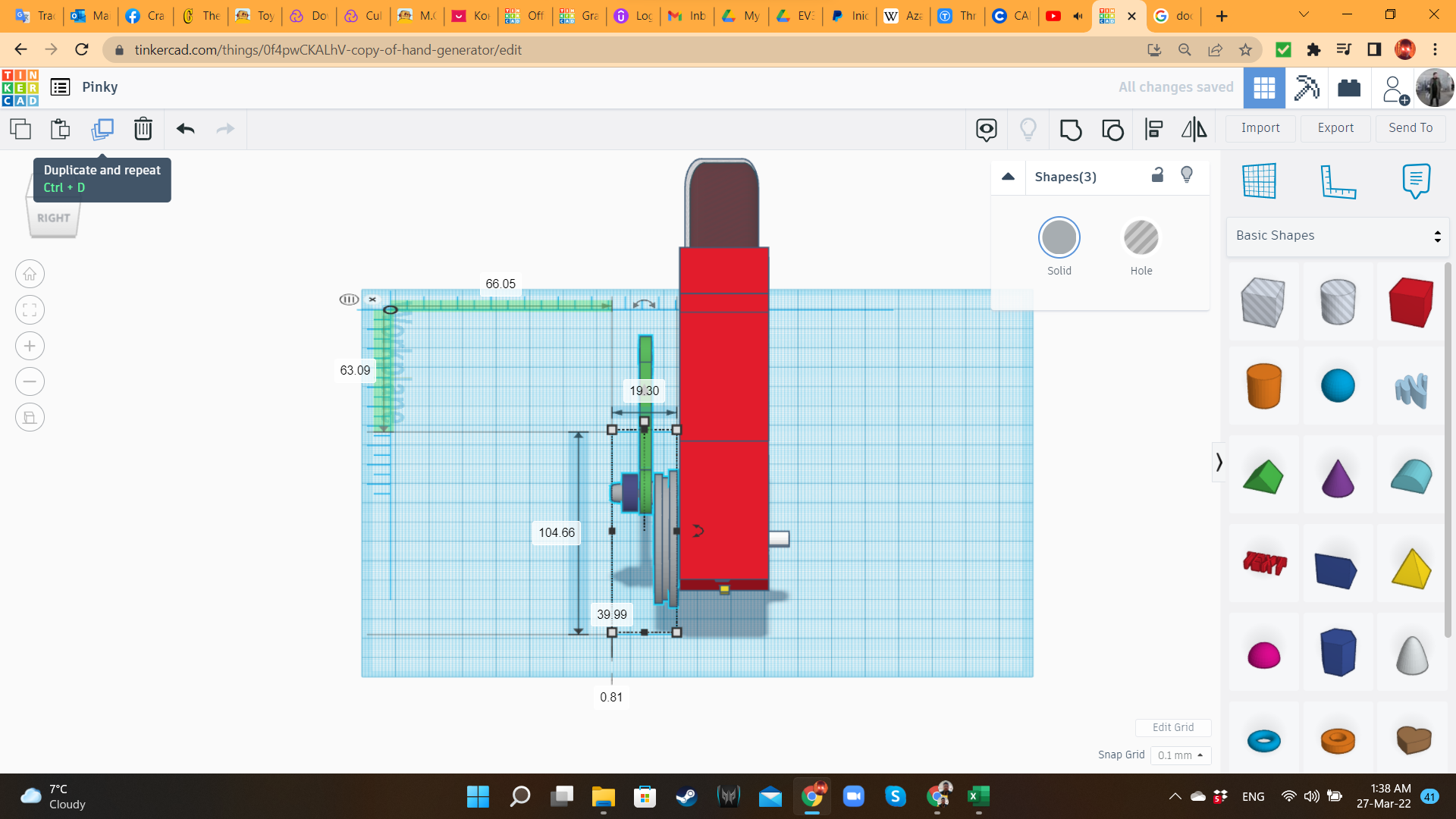Select the Workplane tool
Screen dimensions: 1456x819
pyautogui.click(x=1260, y=181)
